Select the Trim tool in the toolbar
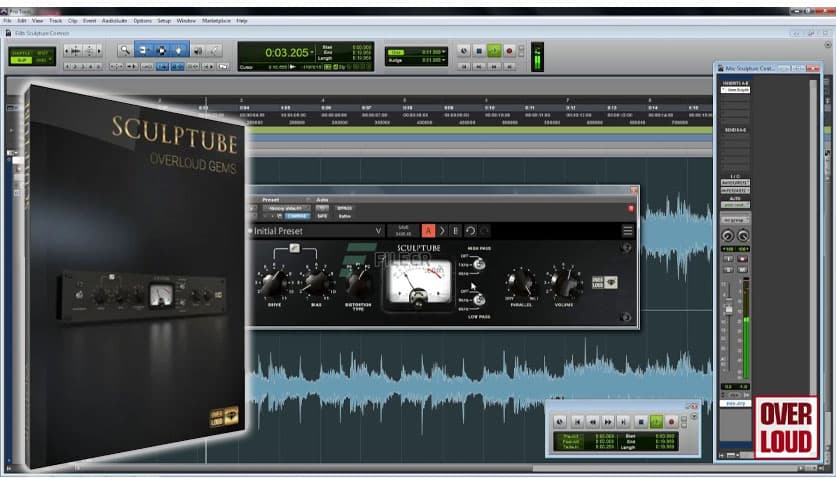 (143, 50)
